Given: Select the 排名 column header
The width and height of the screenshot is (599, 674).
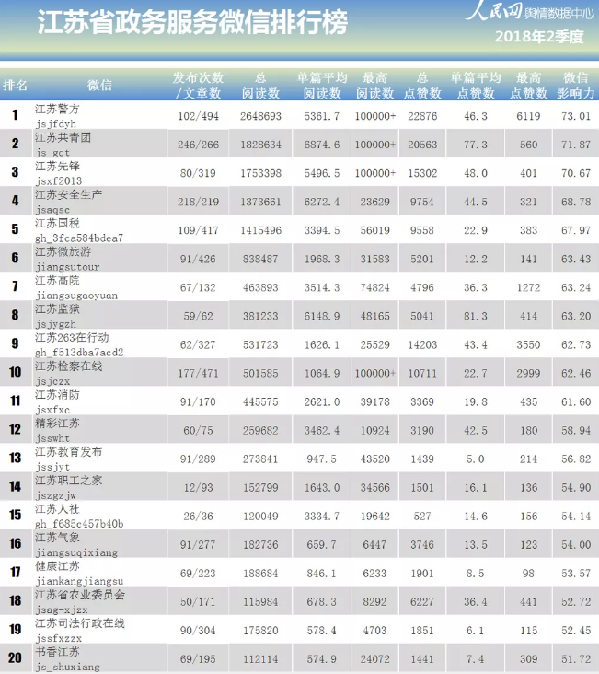Looking at the screenshot, I should (15, 85).
